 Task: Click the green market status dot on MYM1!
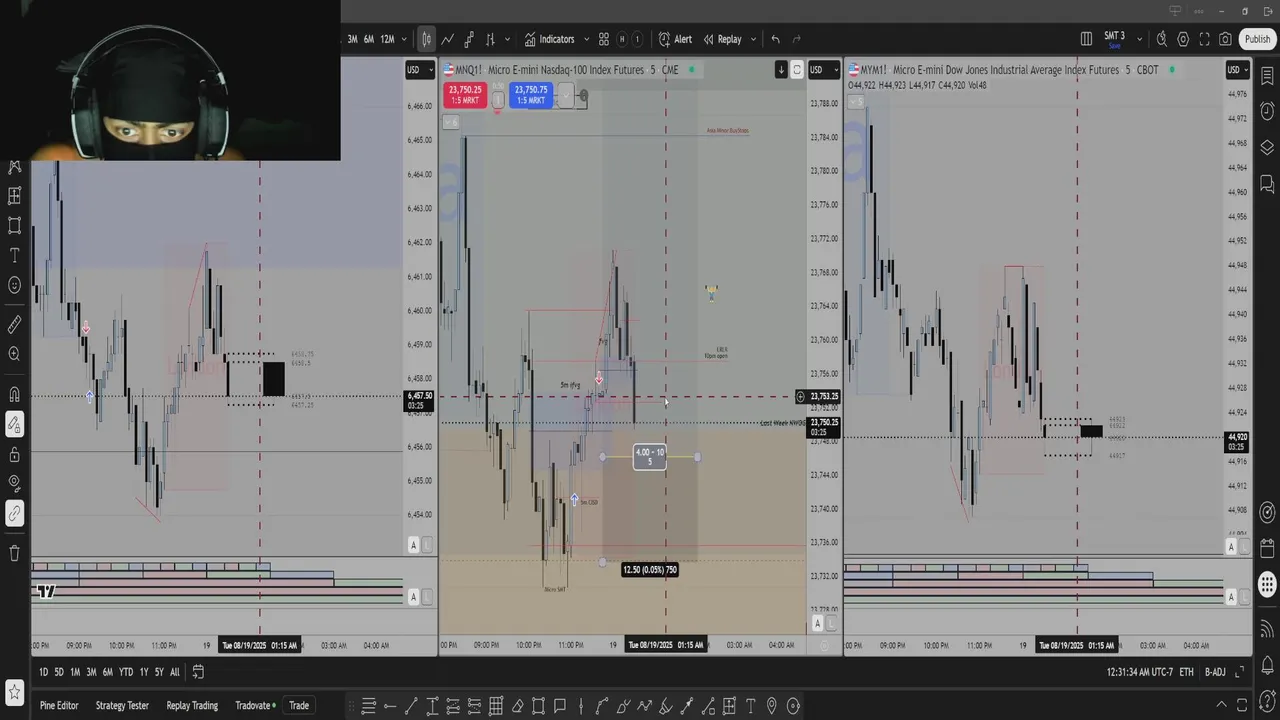1171,70
